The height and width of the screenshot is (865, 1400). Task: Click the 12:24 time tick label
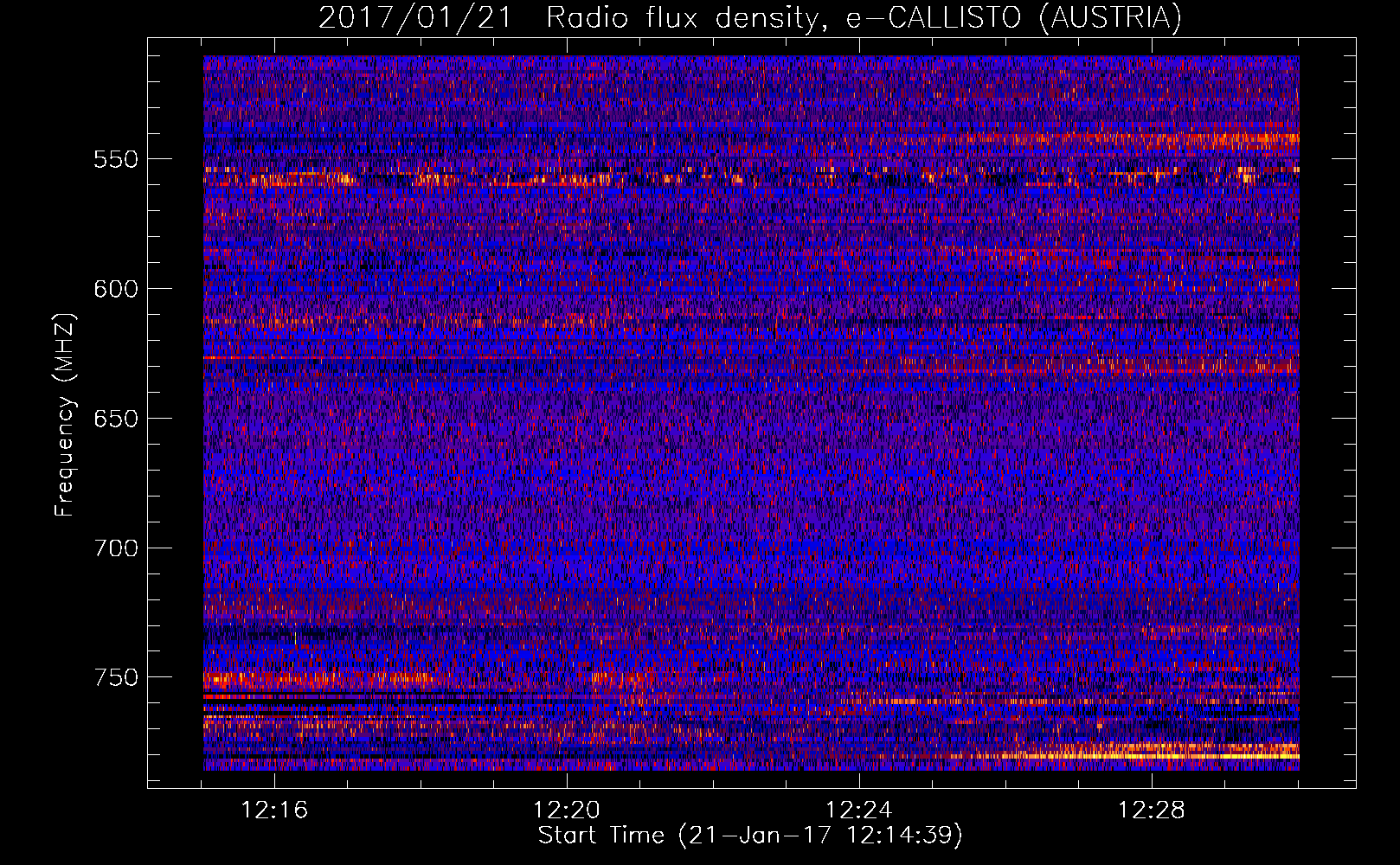pyautogui.click(x=859, y=811)
